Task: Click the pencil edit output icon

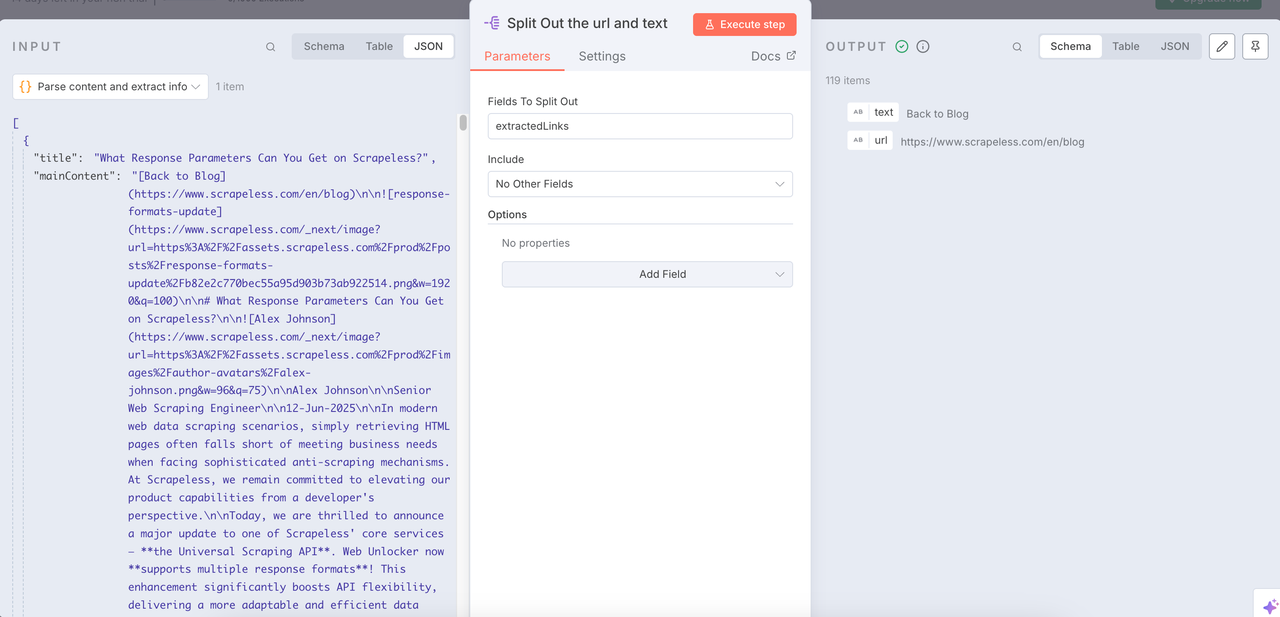Action: coord(1222,47)
